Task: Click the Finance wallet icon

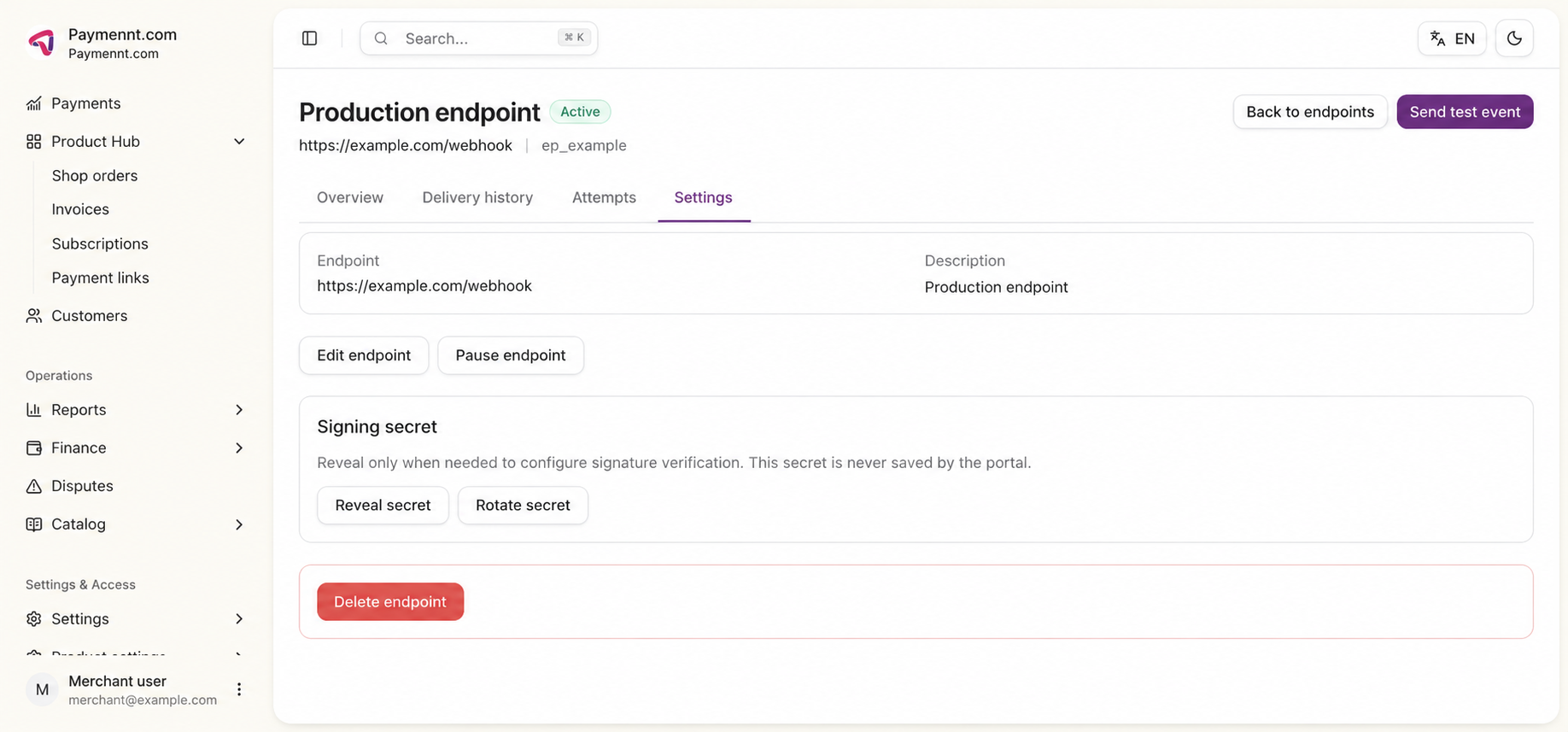Action: pos(34,448)
